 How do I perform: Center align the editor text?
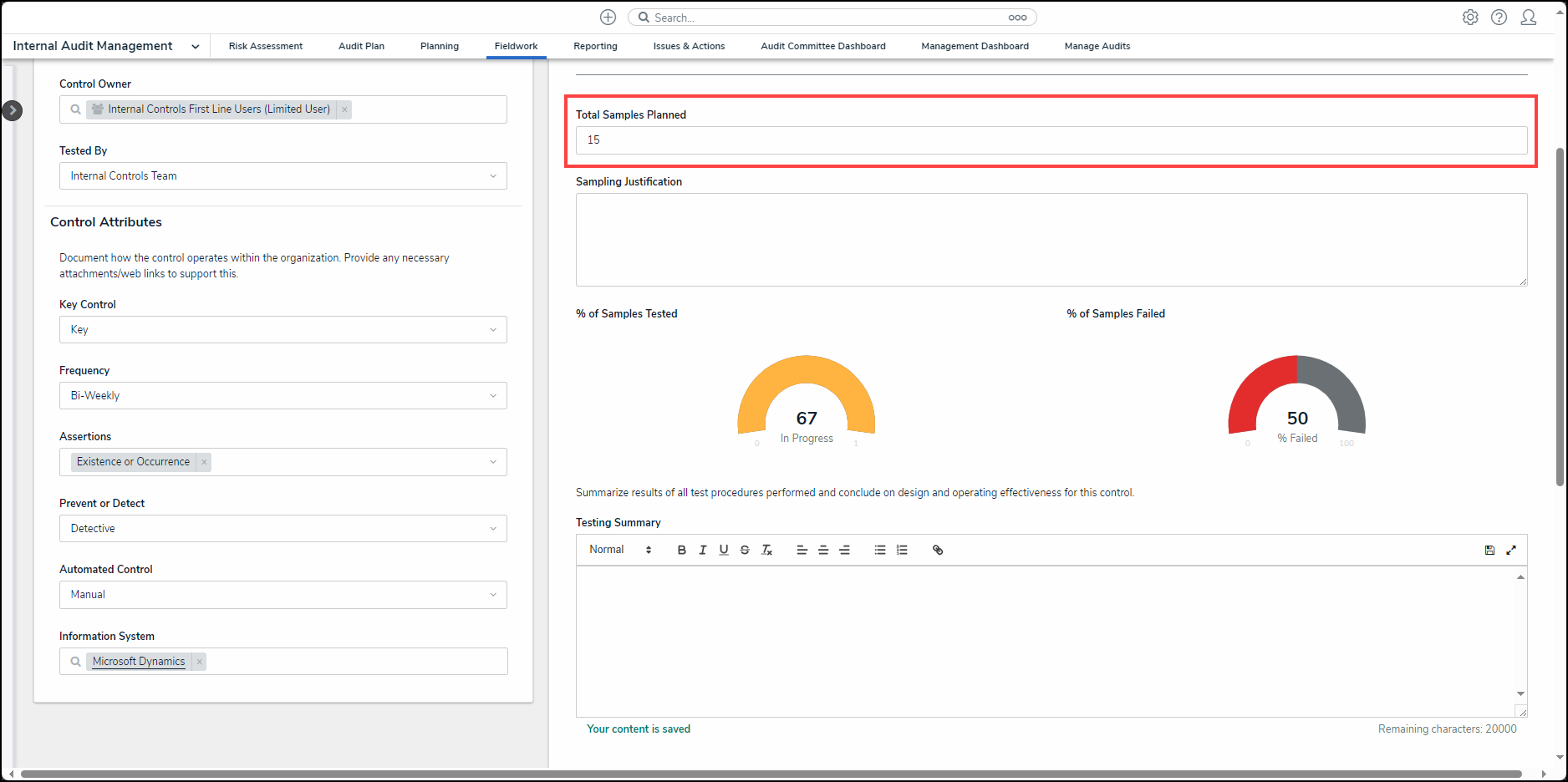tap(823, 550)
